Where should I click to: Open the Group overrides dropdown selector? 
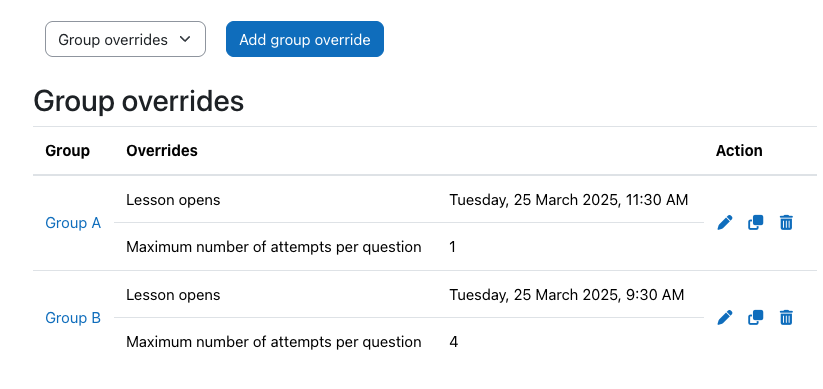pos(125,39)
